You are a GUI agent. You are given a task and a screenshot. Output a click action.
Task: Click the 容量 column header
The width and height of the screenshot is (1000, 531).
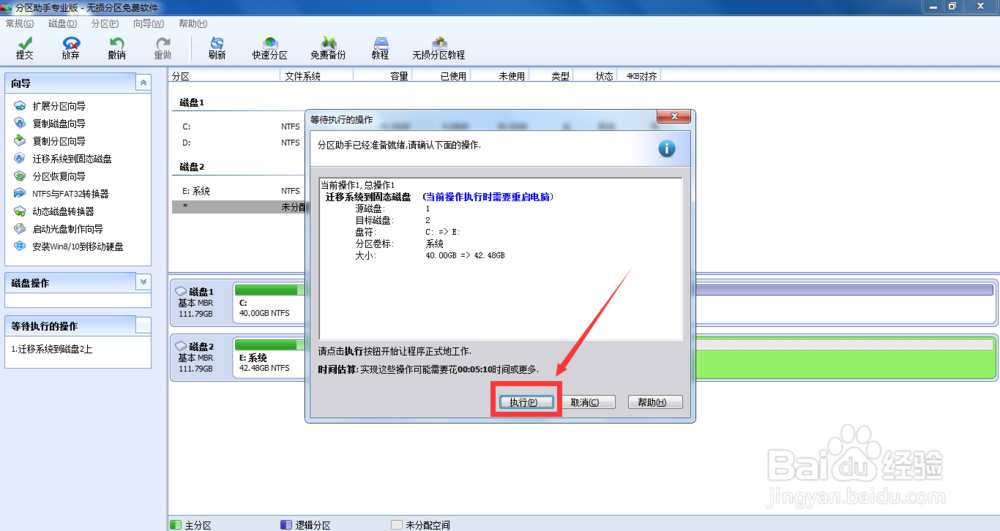click(x=383, y=76)
